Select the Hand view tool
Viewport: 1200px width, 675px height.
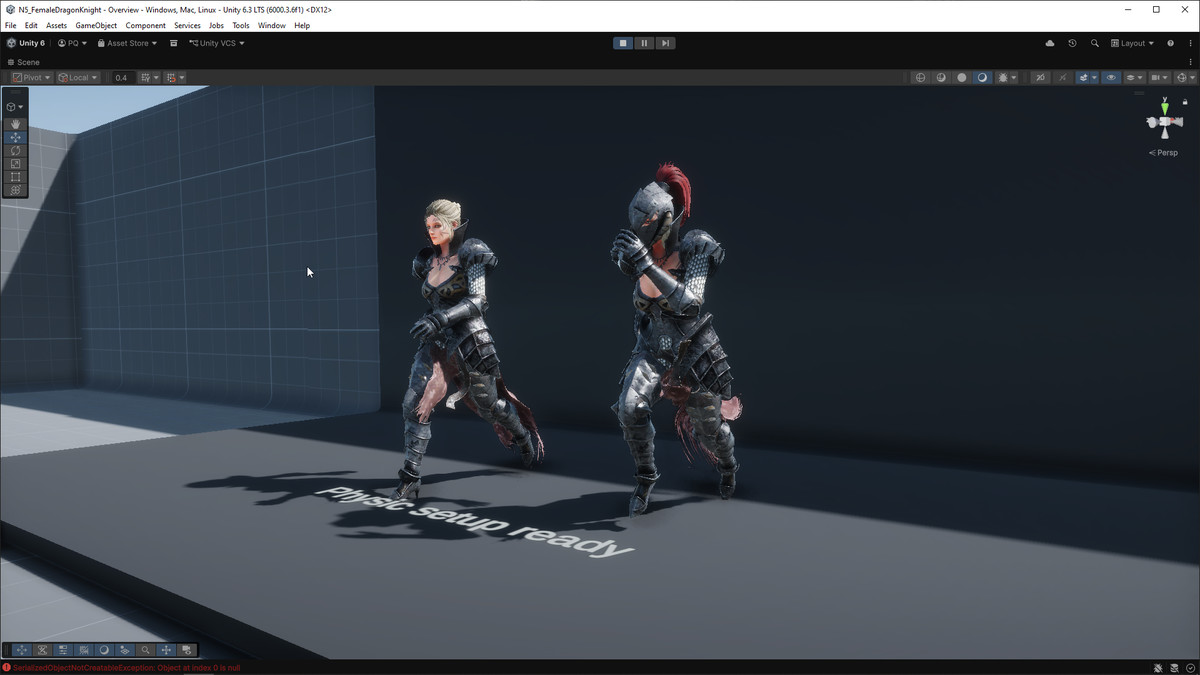click(15, 124)
